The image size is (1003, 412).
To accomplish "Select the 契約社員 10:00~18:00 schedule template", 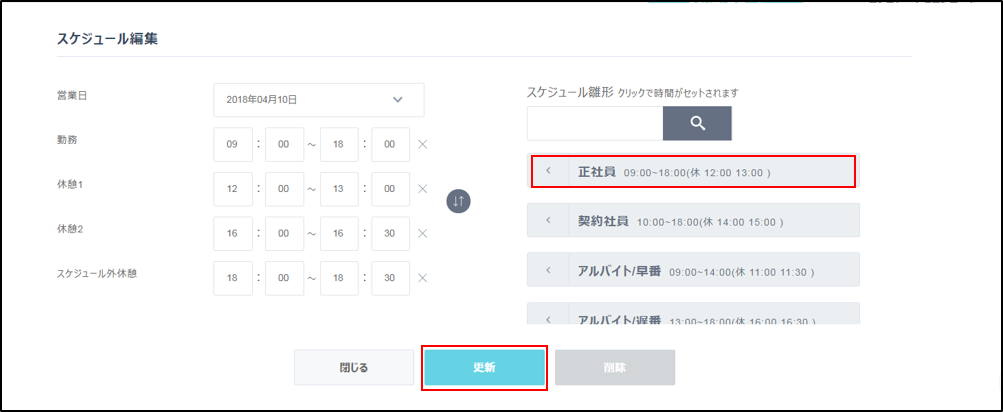I will [700, 220].
